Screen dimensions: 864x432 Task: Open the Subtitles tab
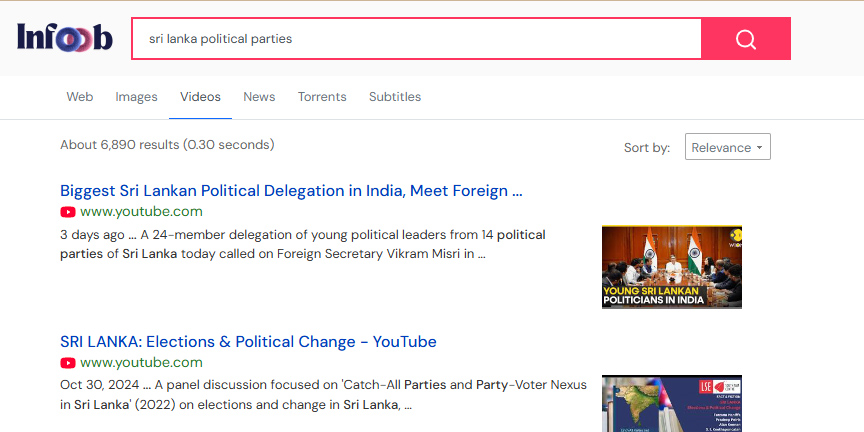point(395,97)
